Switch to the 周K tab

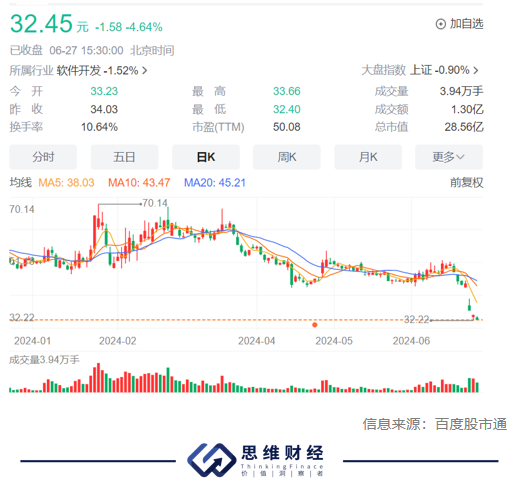point(287,157)
